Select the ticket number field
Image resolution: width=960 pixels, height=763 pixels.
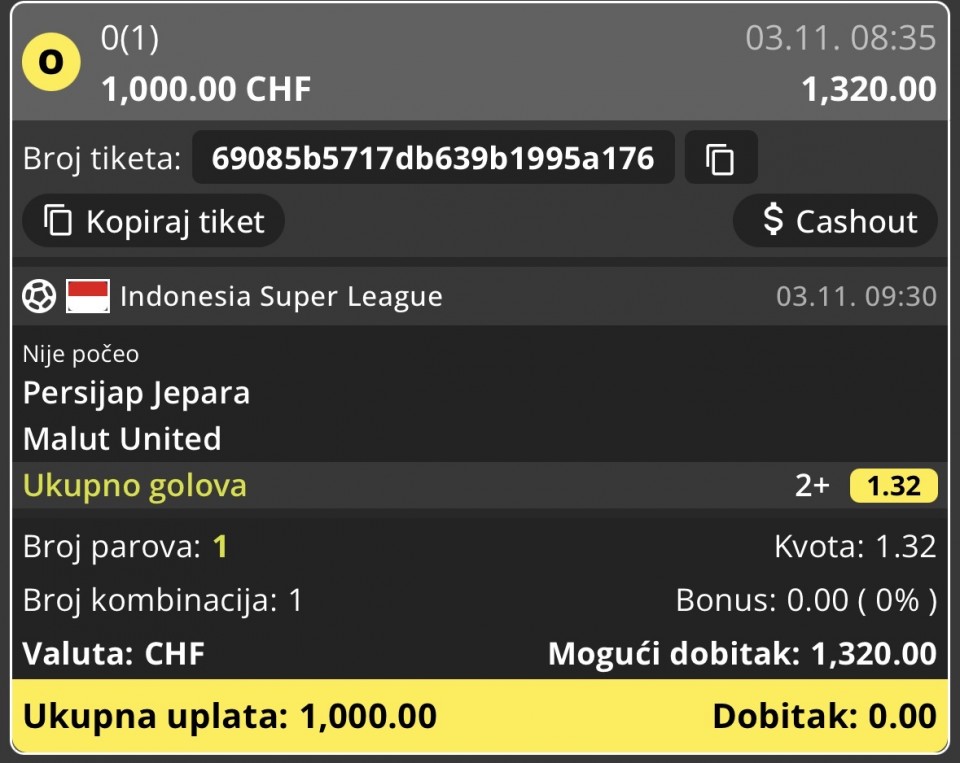click(433, 158)
